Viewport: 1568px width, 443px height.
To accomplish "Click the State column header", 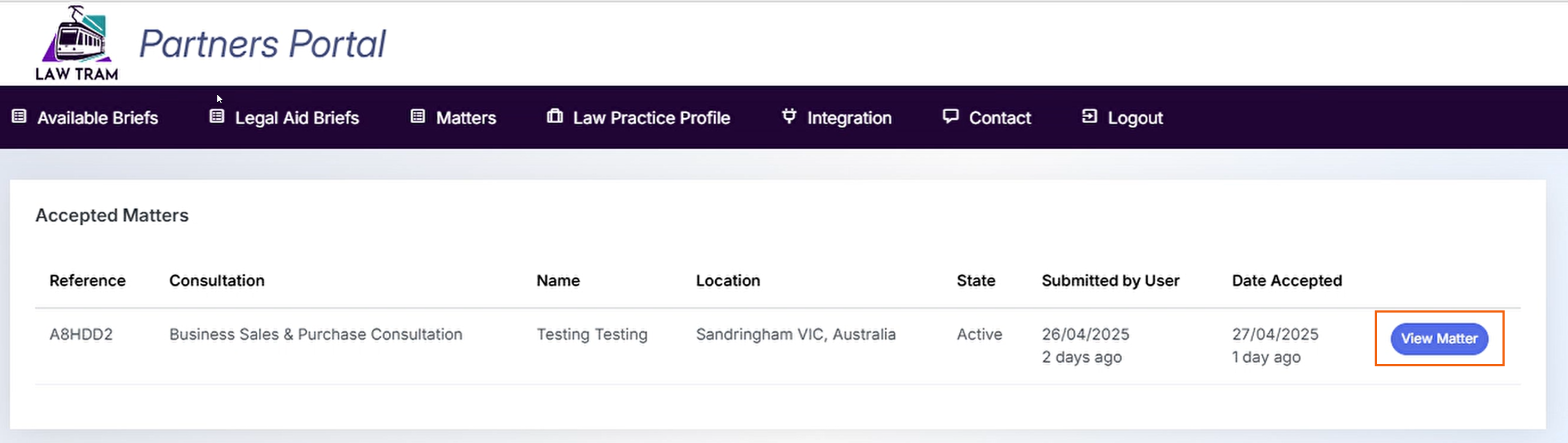I will [976, 281].
